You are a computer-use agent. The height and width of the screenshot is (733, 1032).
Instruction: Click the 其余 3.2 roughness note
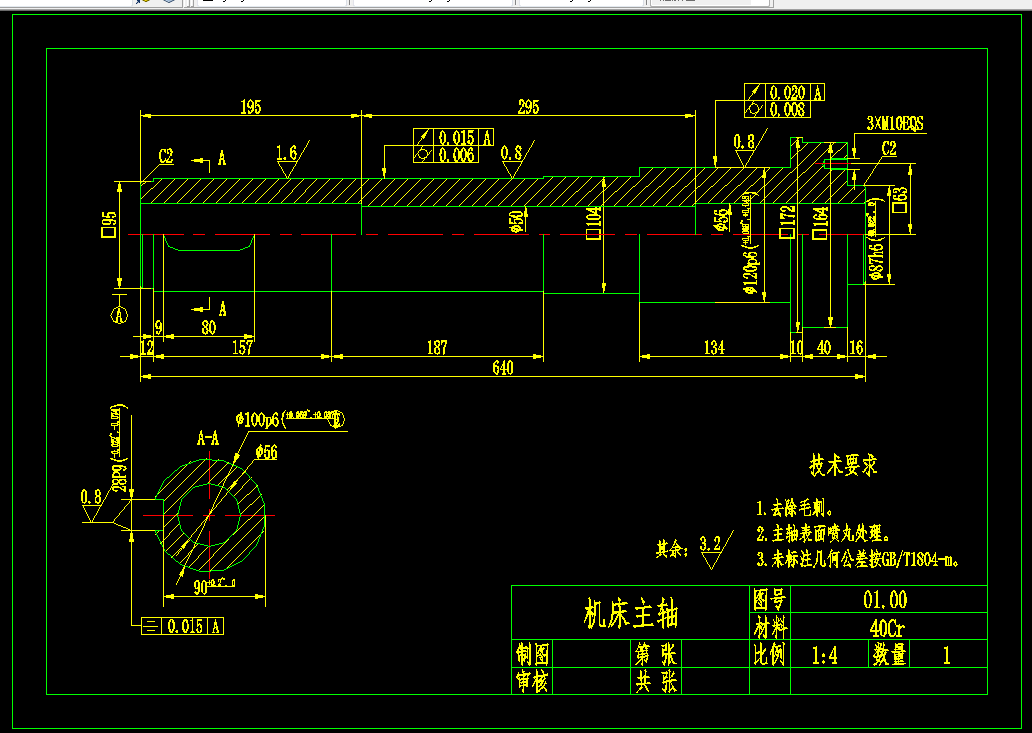coord(694,550)
